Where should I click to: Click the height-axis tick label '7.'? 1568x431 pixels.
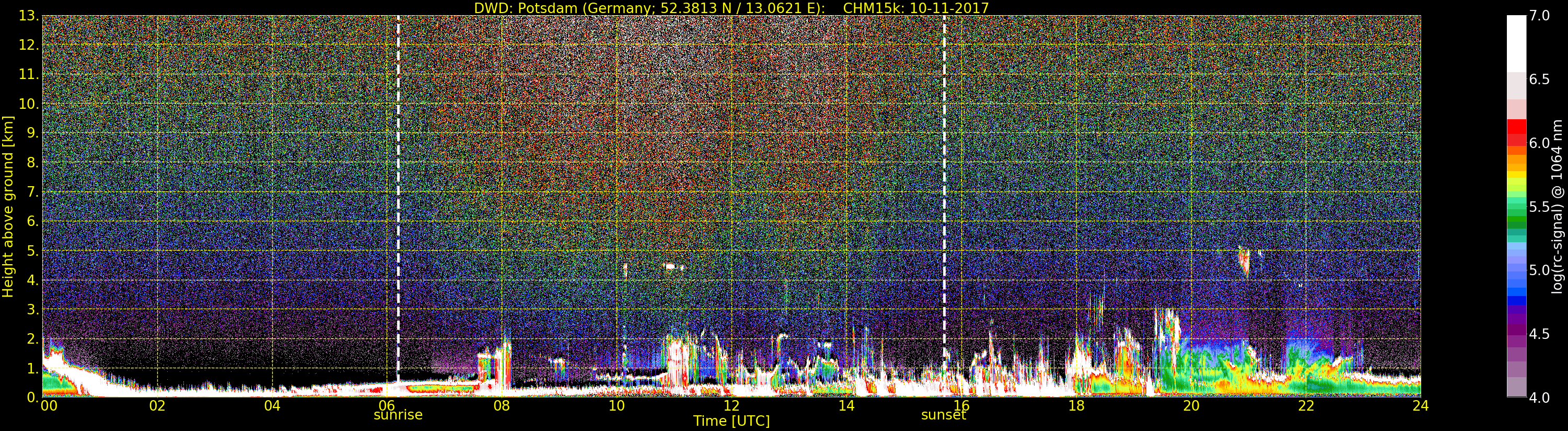[x=33, y=192]
